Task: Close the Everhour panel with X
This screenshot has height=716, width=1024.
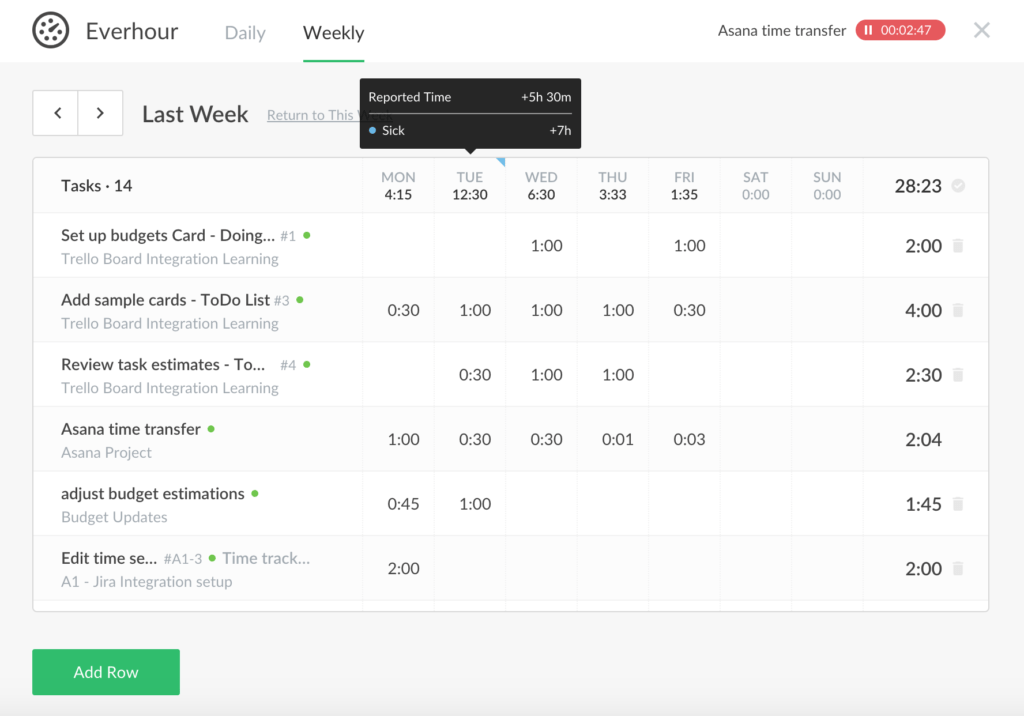Action: (981, 30)
